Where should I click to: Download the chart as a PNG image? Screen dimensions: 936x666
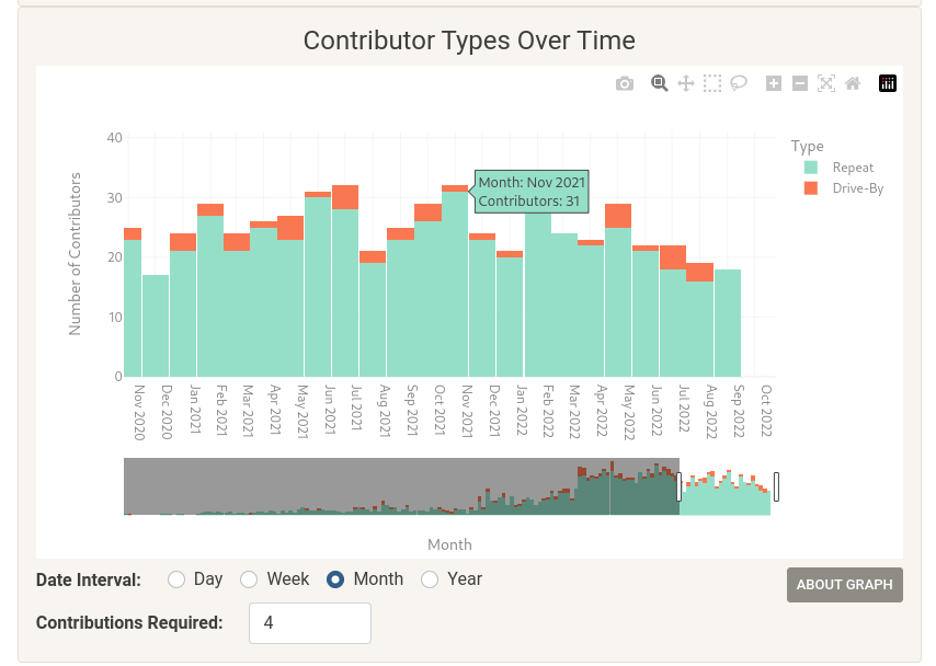(625, 85)
